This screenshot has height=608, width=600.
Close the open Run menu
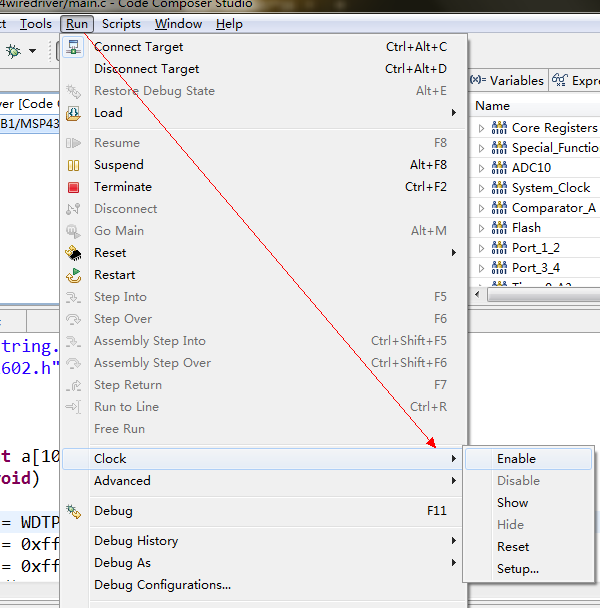click(x=77, y=24)
